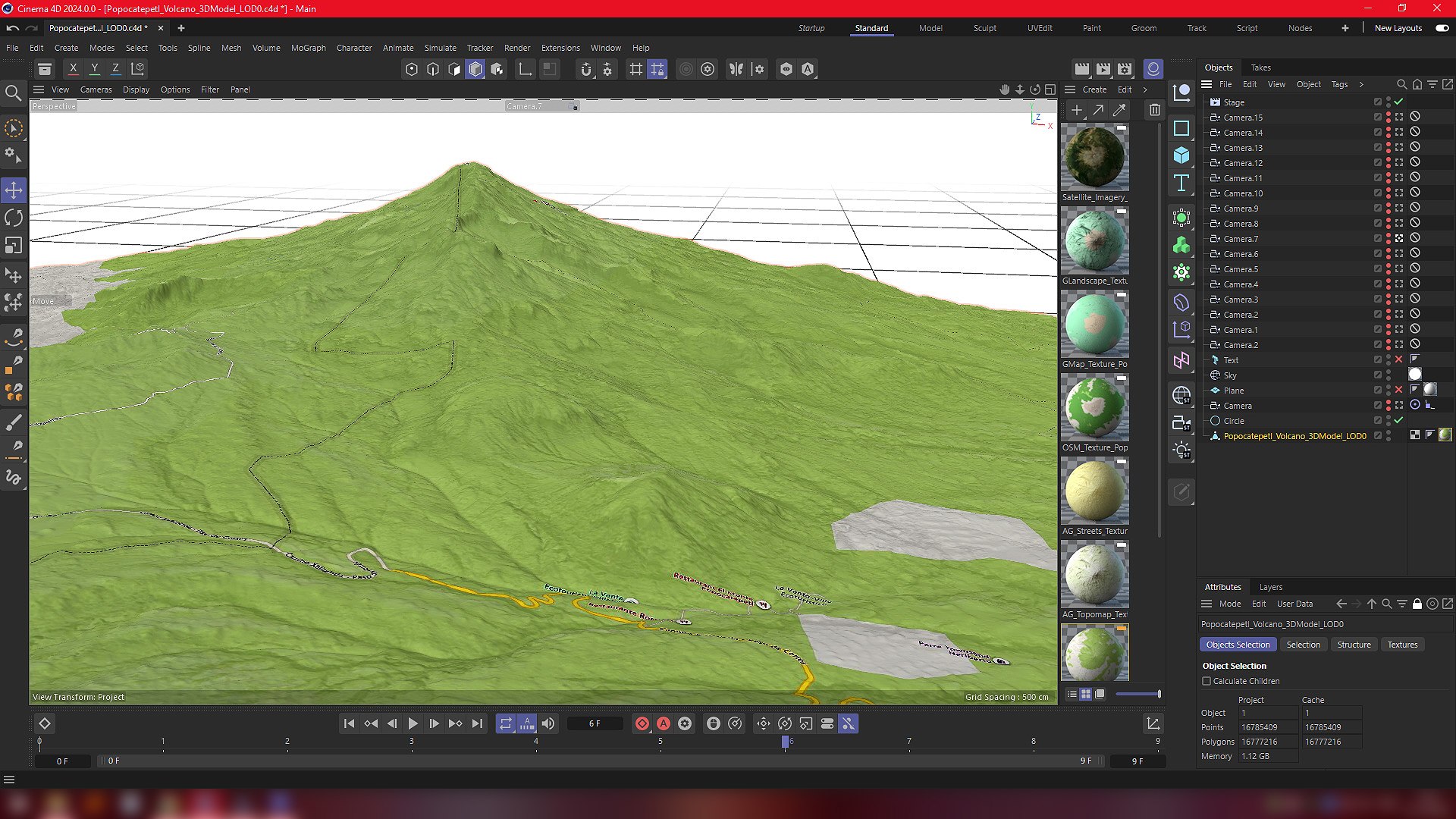Screen dimensions: 1456x819
Task: Select the Rotate tool in the left toolbar
Action: [14, 218]
